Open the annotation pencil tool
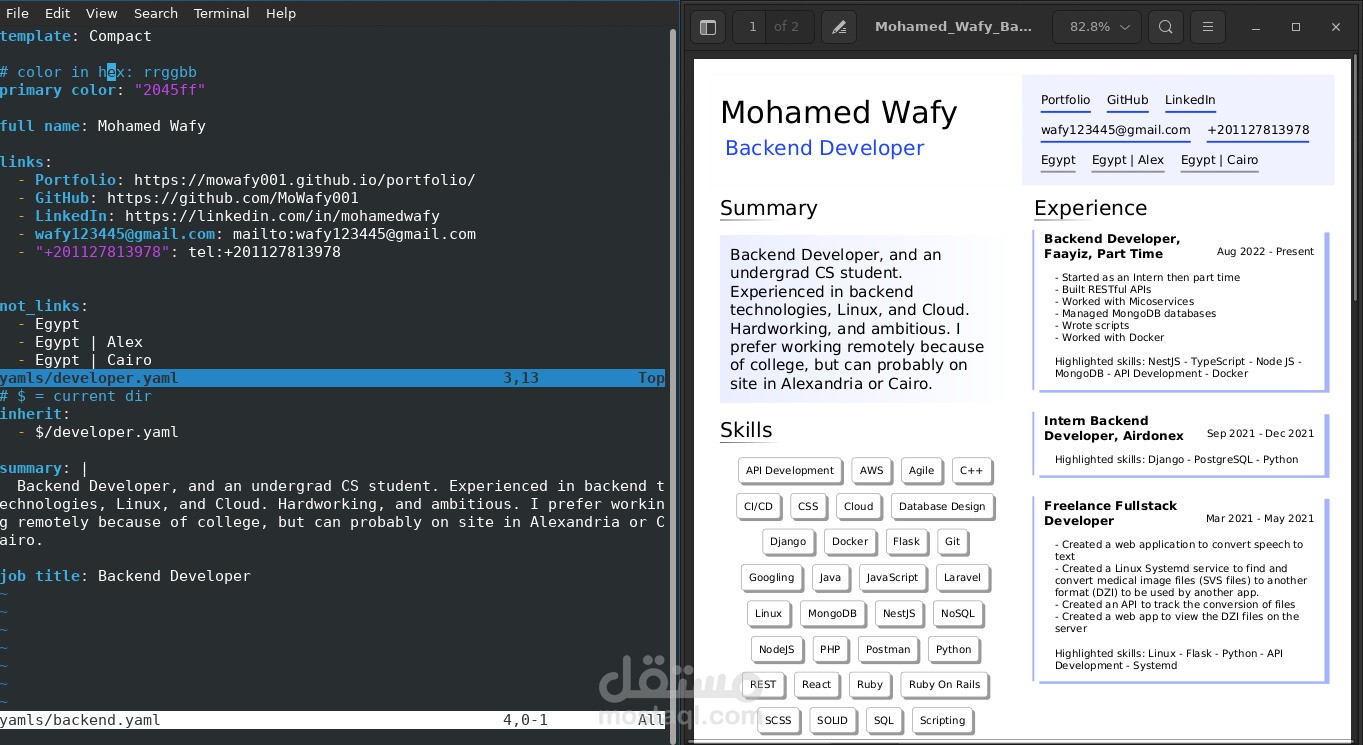The height and width of the screenshot is (745, 1363). tap(839, 27)
